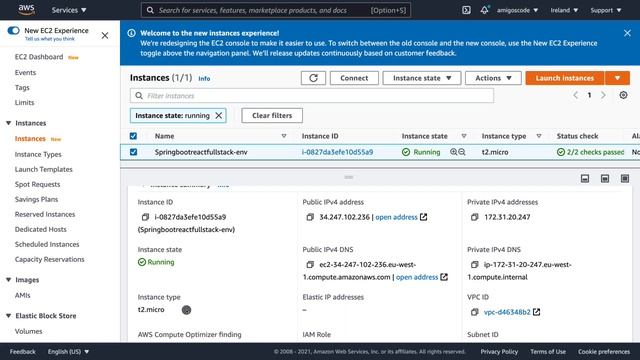Click the details panel resize handle
The width and height of the screenshot is (640, 360).
click(x=349, y=177)
